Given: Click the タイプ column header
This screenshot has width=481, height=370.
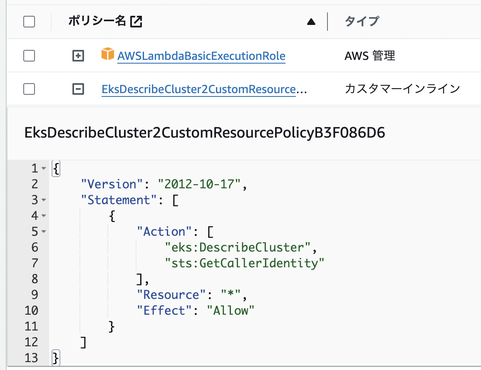Looking at the screenshot, I should coord(362,21).
